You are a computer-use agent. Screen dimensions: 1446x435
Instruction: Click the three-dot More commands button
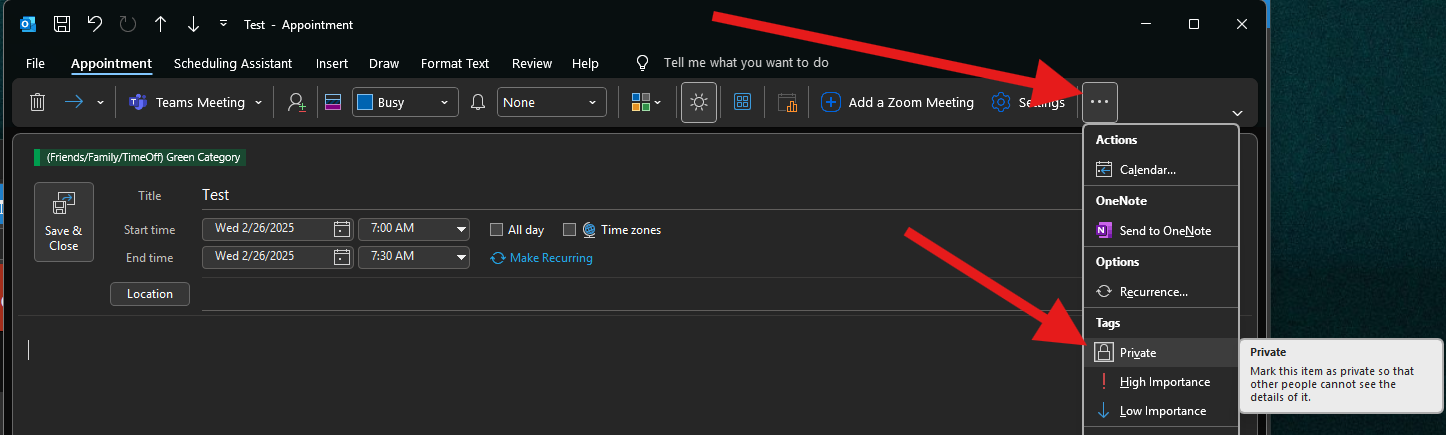click(1100, 102)
